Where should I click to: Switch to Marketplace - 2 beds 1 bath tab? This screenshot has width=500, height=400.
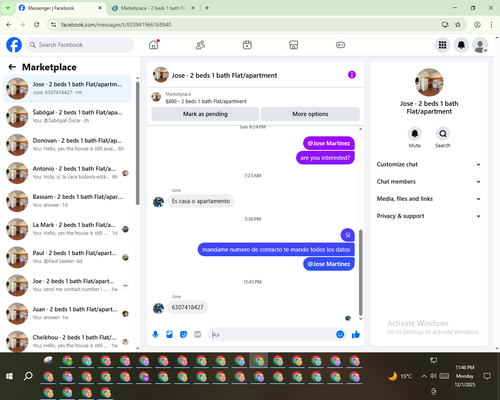[x=153, y=8]
